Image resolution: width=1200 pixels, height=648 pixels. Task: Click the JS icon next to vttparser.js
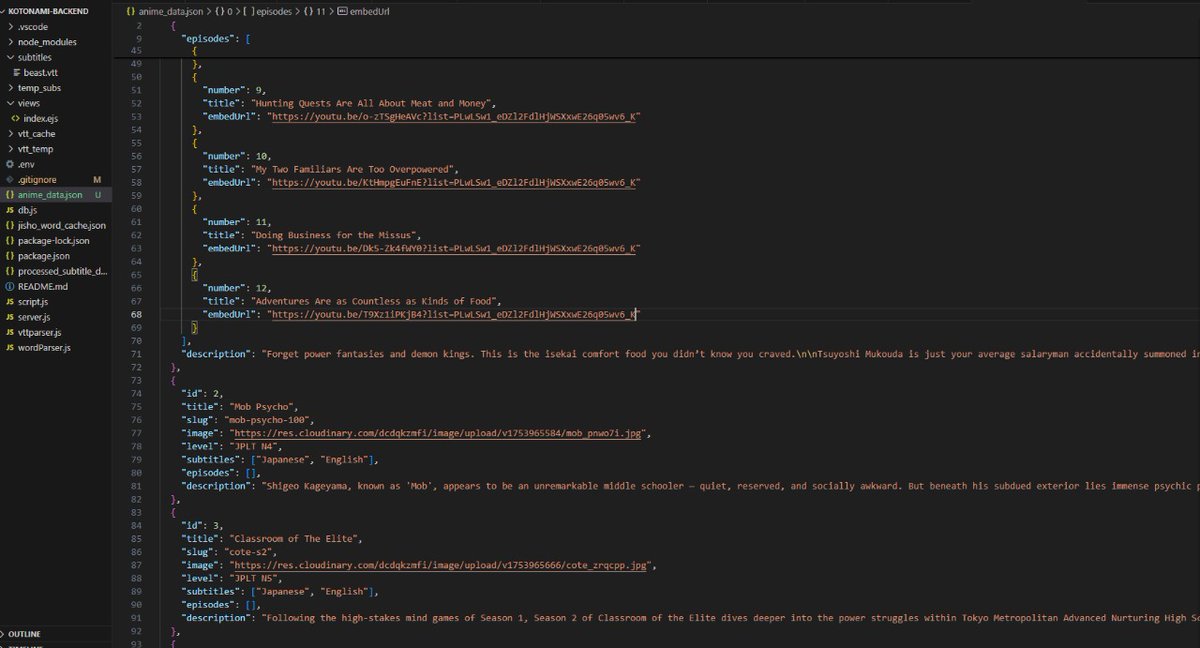[10, 332]
